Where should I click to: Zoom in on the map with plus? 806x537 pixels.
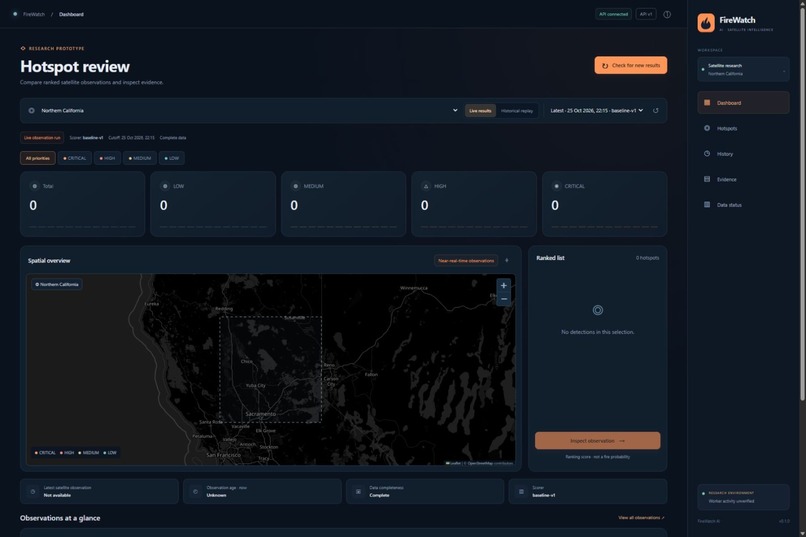click(x=504, y=285)
